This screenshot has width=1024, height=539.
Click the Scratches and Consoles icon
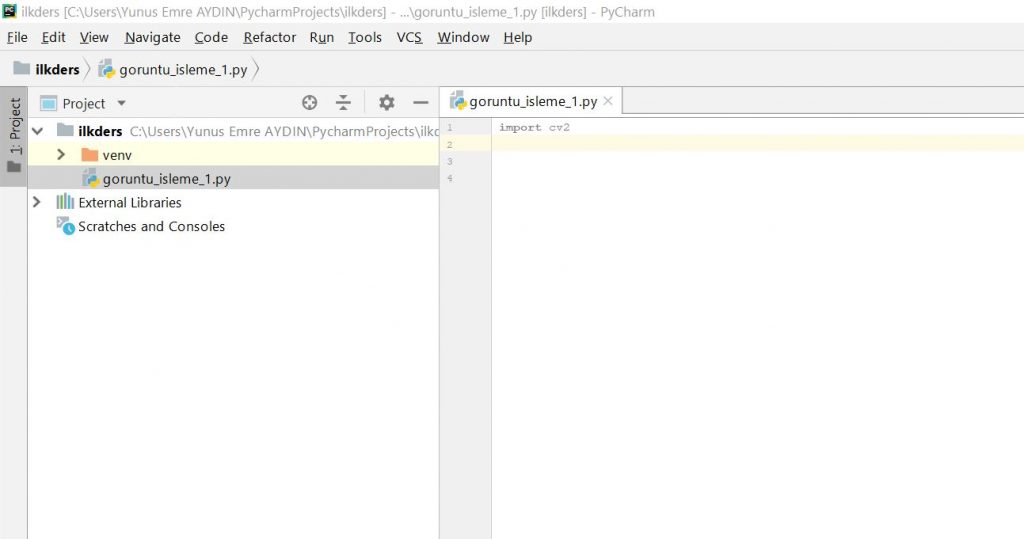tap(65, 226)
